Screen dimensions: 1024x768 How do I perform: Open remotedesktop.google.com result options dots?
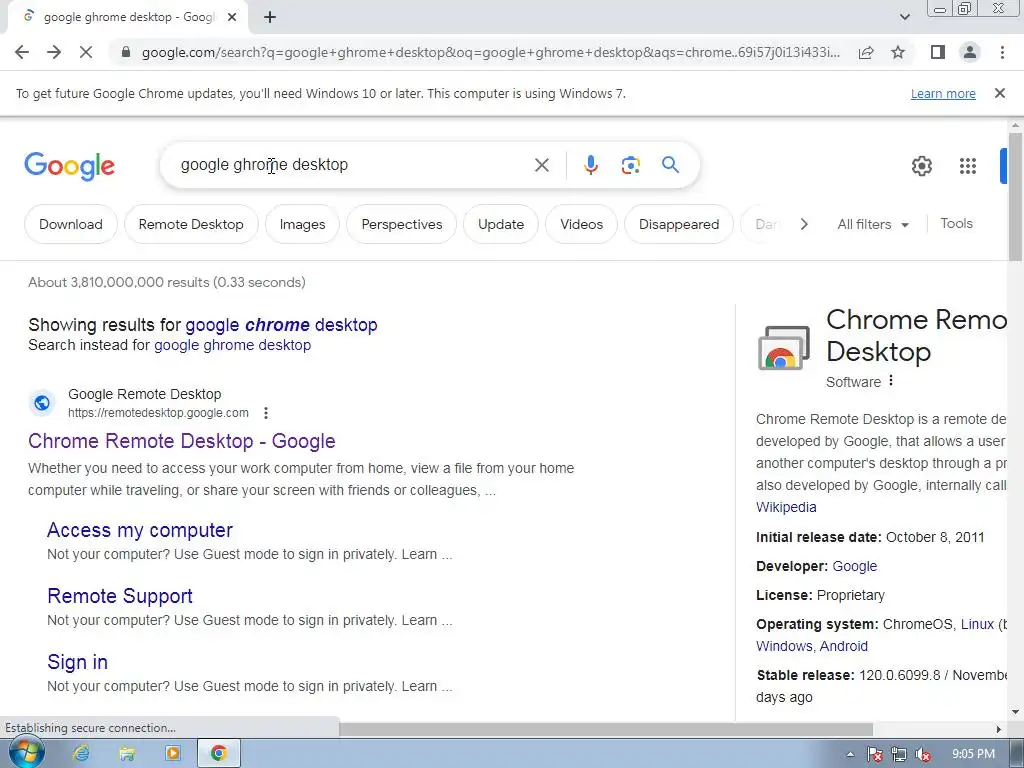265,413
